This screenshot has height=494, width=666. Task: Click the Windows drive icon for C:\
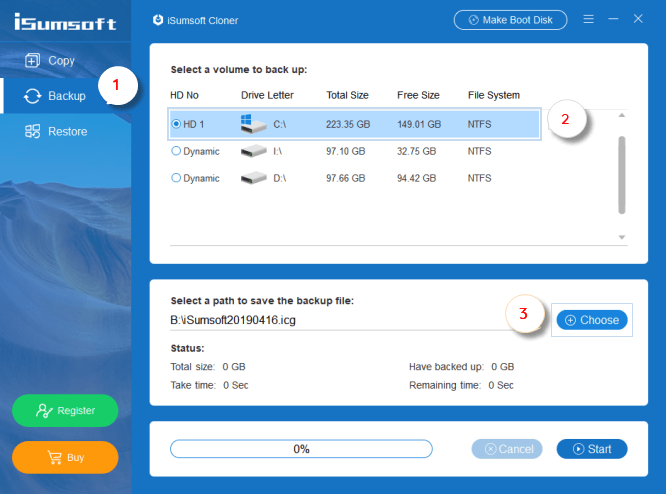pyautogui.click(x=253, y=124)
